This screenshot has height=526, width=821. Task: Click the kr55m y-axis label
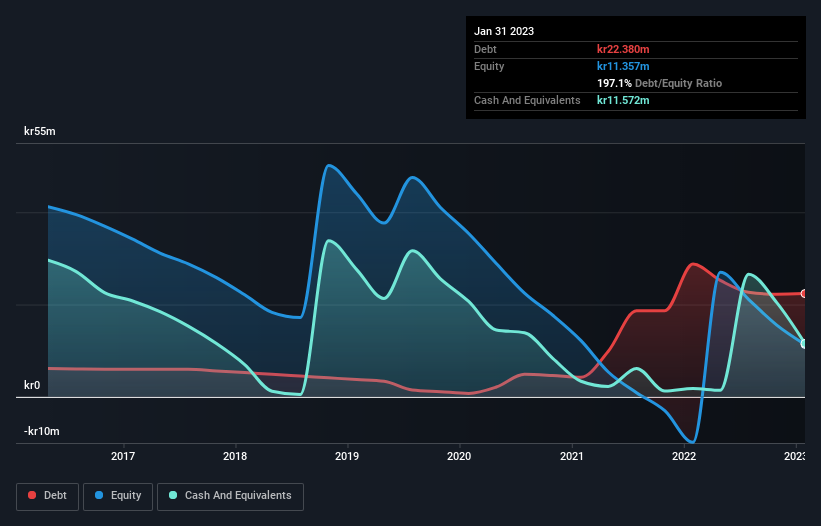40,131
